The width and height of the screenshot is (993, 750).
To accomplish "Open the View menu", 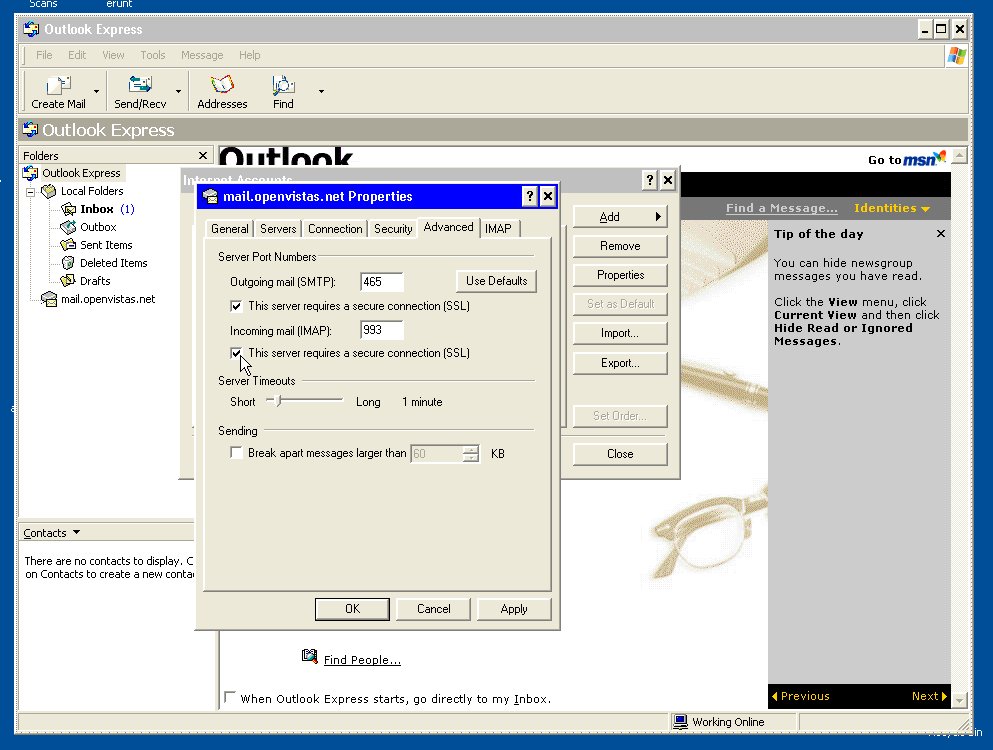I will (x=113, y=55).
